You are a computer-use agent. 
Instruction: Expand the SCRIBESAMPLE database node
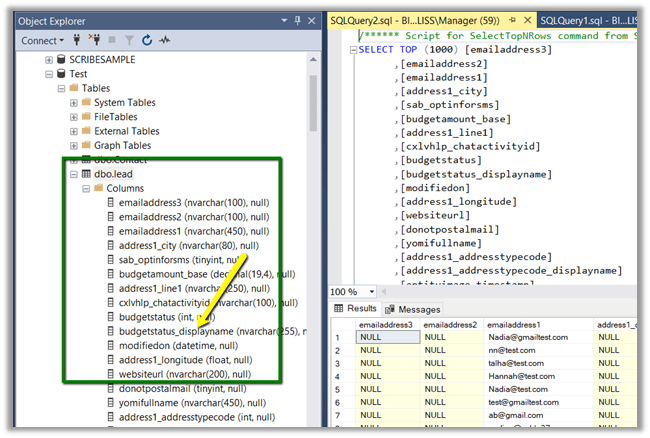pos(46,59)
